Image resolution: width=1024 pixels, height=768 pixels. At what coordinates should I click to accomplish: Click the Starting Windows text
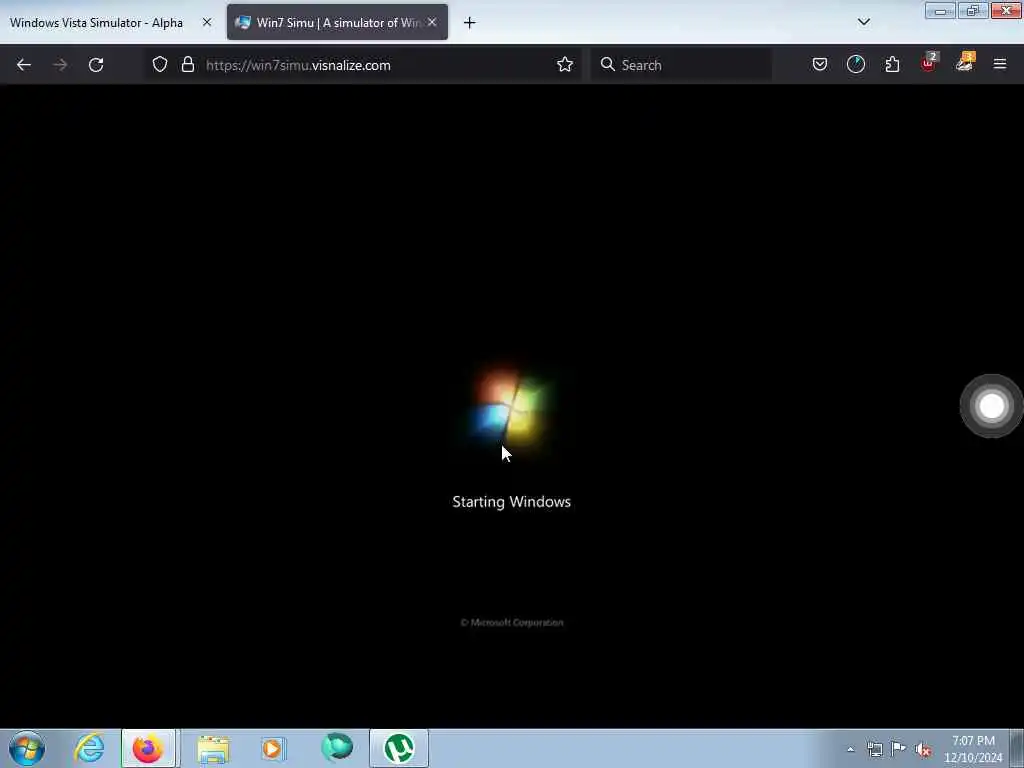tap(511, 502)
